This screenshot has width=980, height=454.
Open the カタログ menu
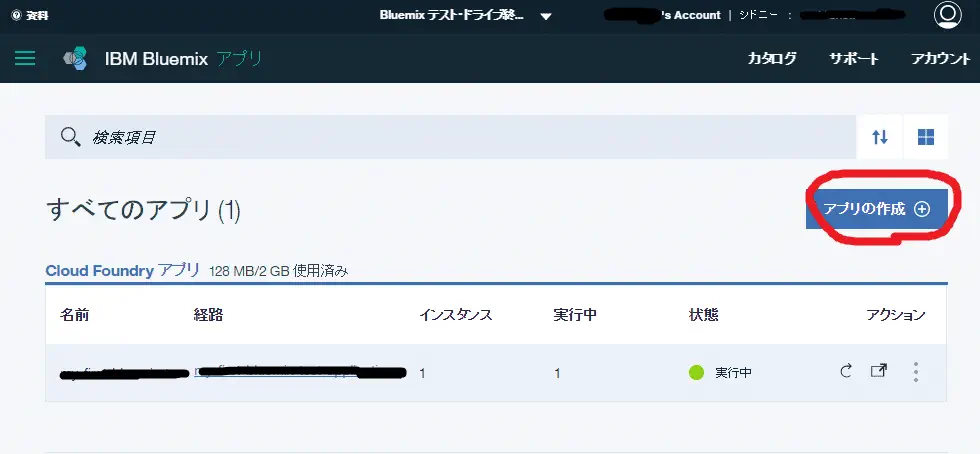[772, 58]
